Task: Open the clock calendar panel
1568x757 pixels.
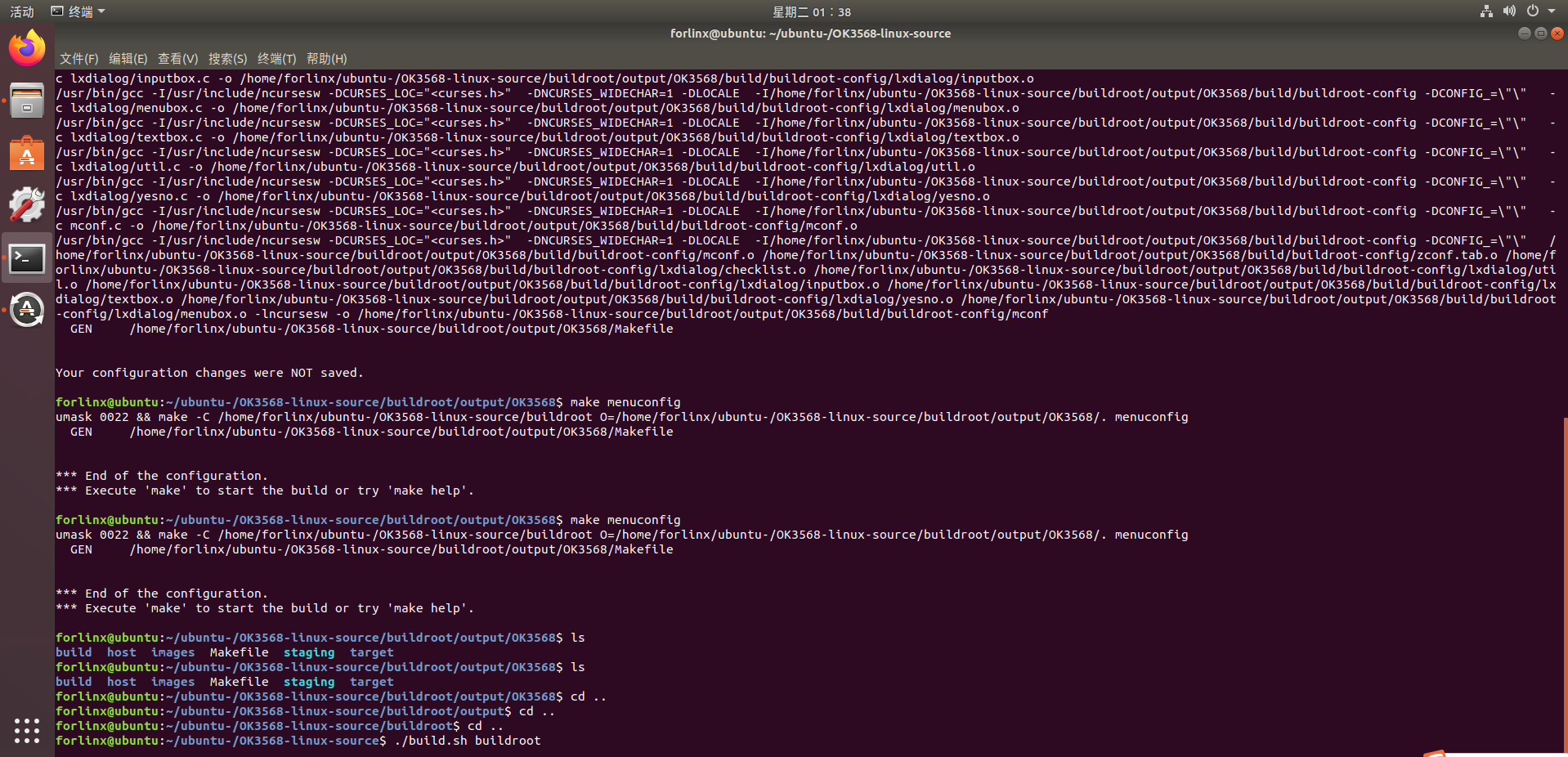Action: click(811, 11)
